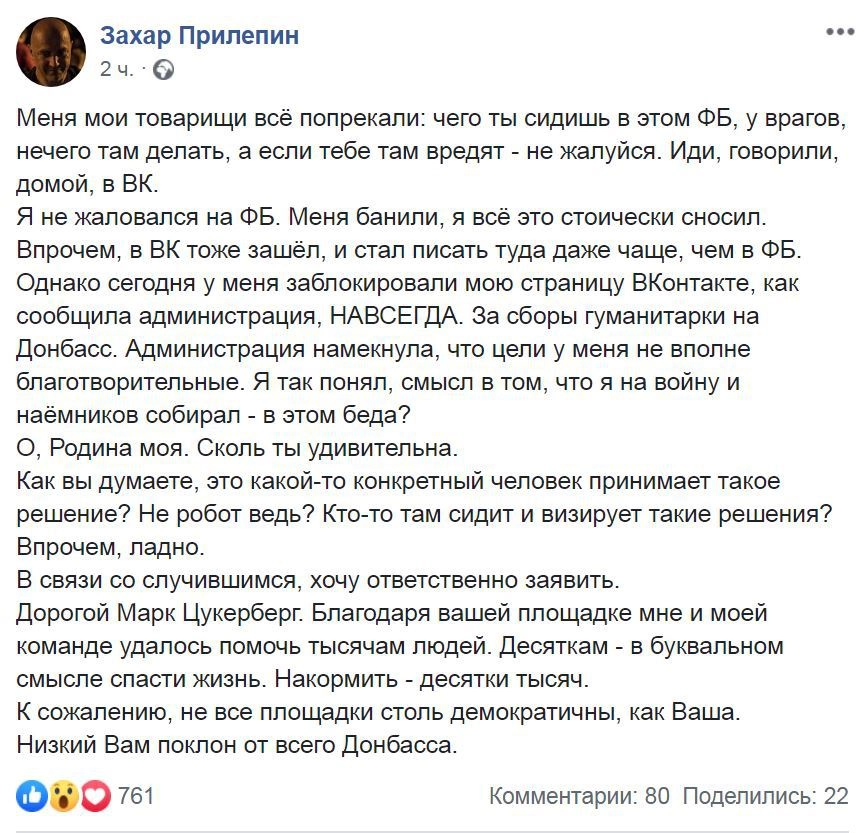Click the red heart Love reaction icon

(94, 796)
